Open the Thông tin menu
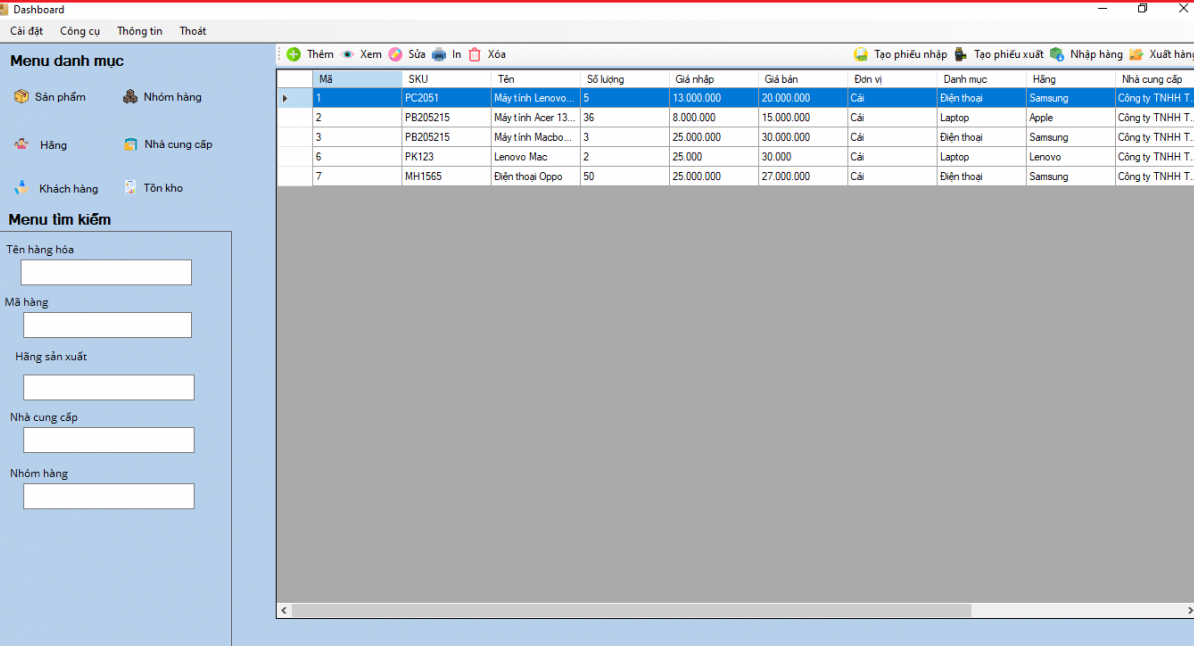This screenshot has height=646, width=1194. pos(139,31)
